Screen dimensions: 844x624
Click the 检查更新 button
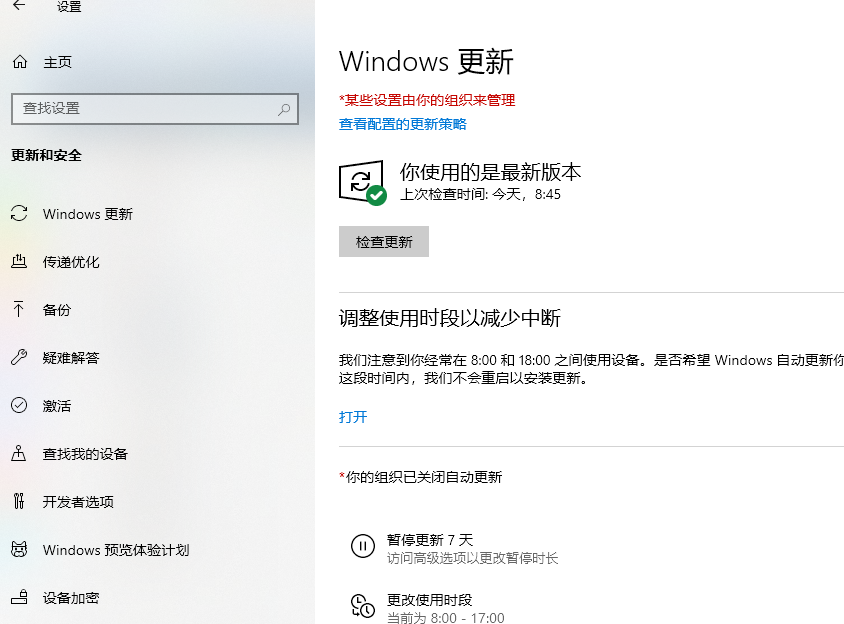tap(384, 241)
